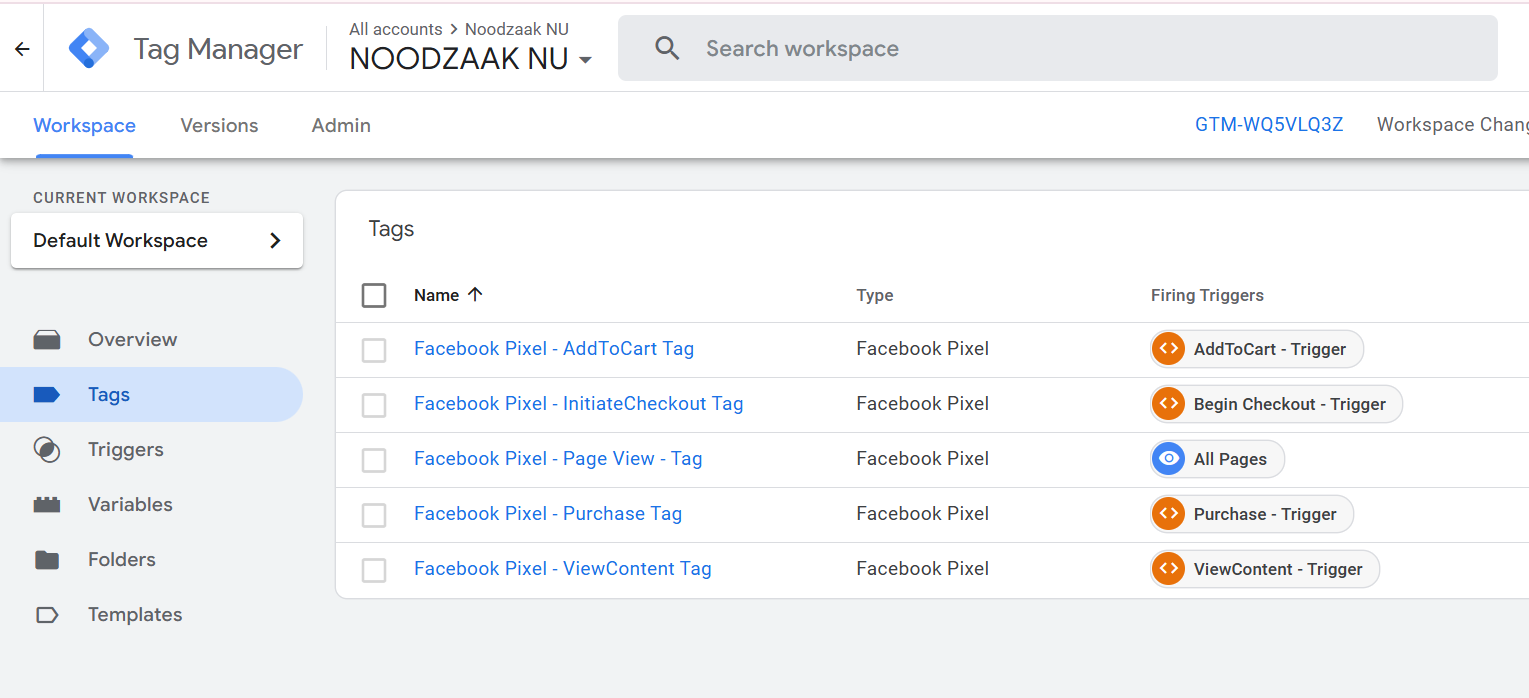Switch to the Versions tab
Viewport: 1529px width, 698px height.
coord(219,125)
